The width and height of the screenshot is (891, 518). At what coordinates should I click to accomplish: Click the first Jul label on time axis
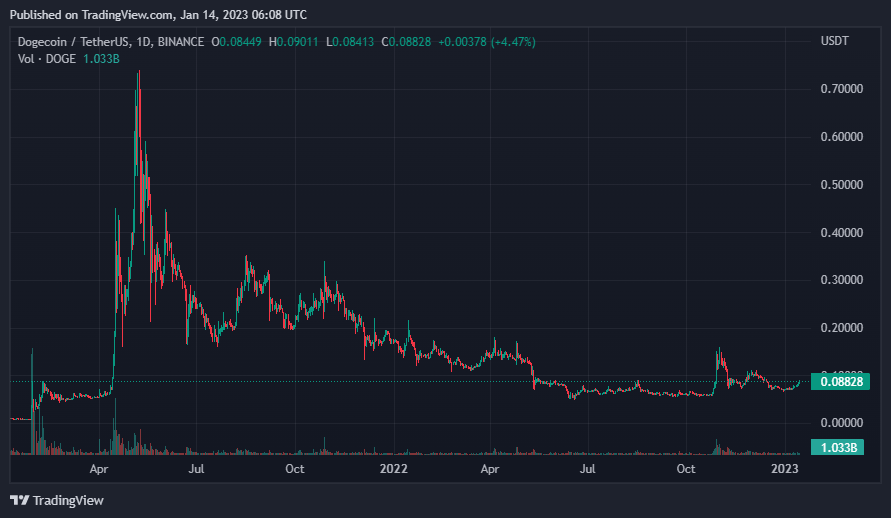point(197,469)
